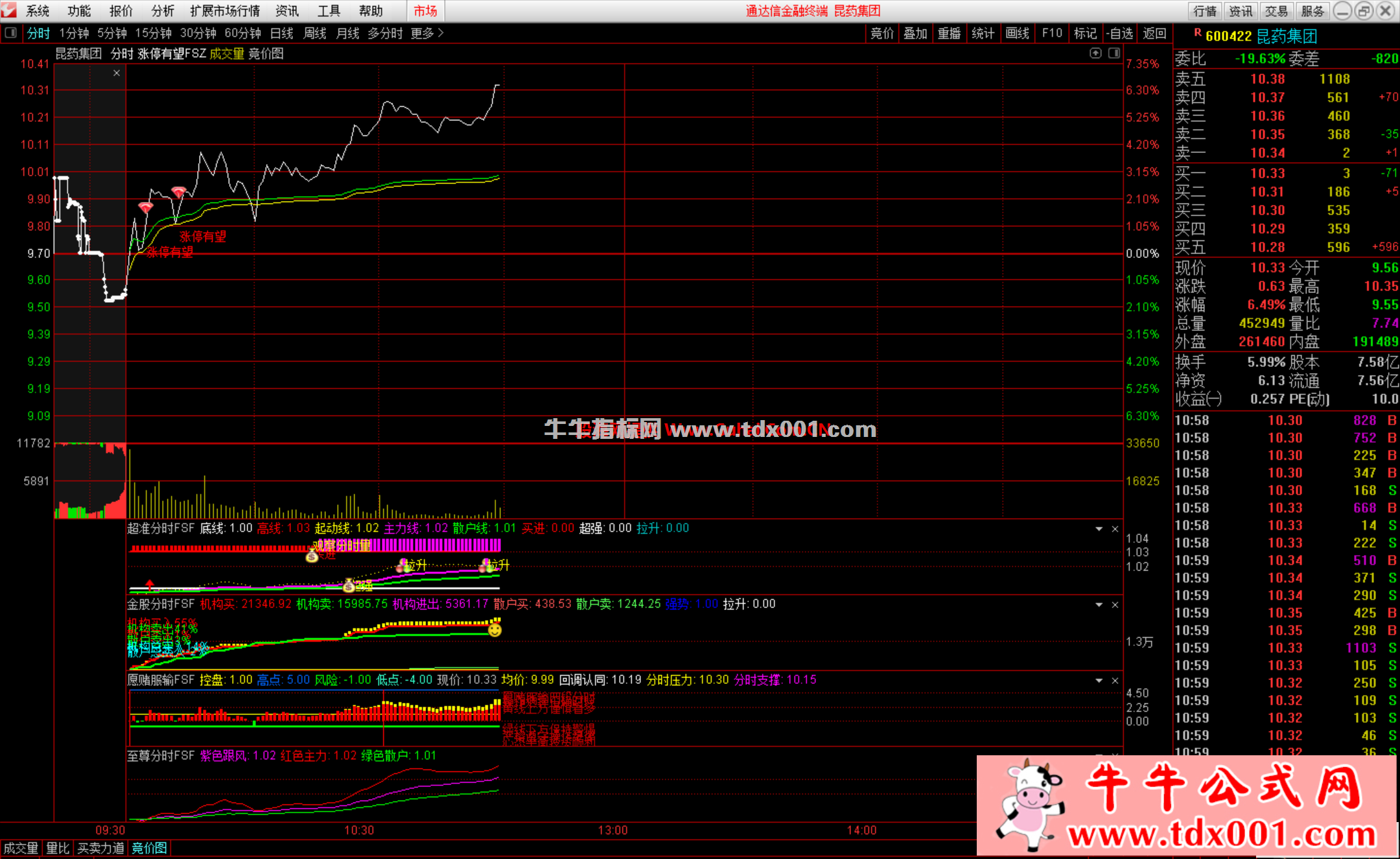Click the second red diamond signal marker
Image resolution: width=1400 pixels, height=859 pixels.
tap(178, 192)
